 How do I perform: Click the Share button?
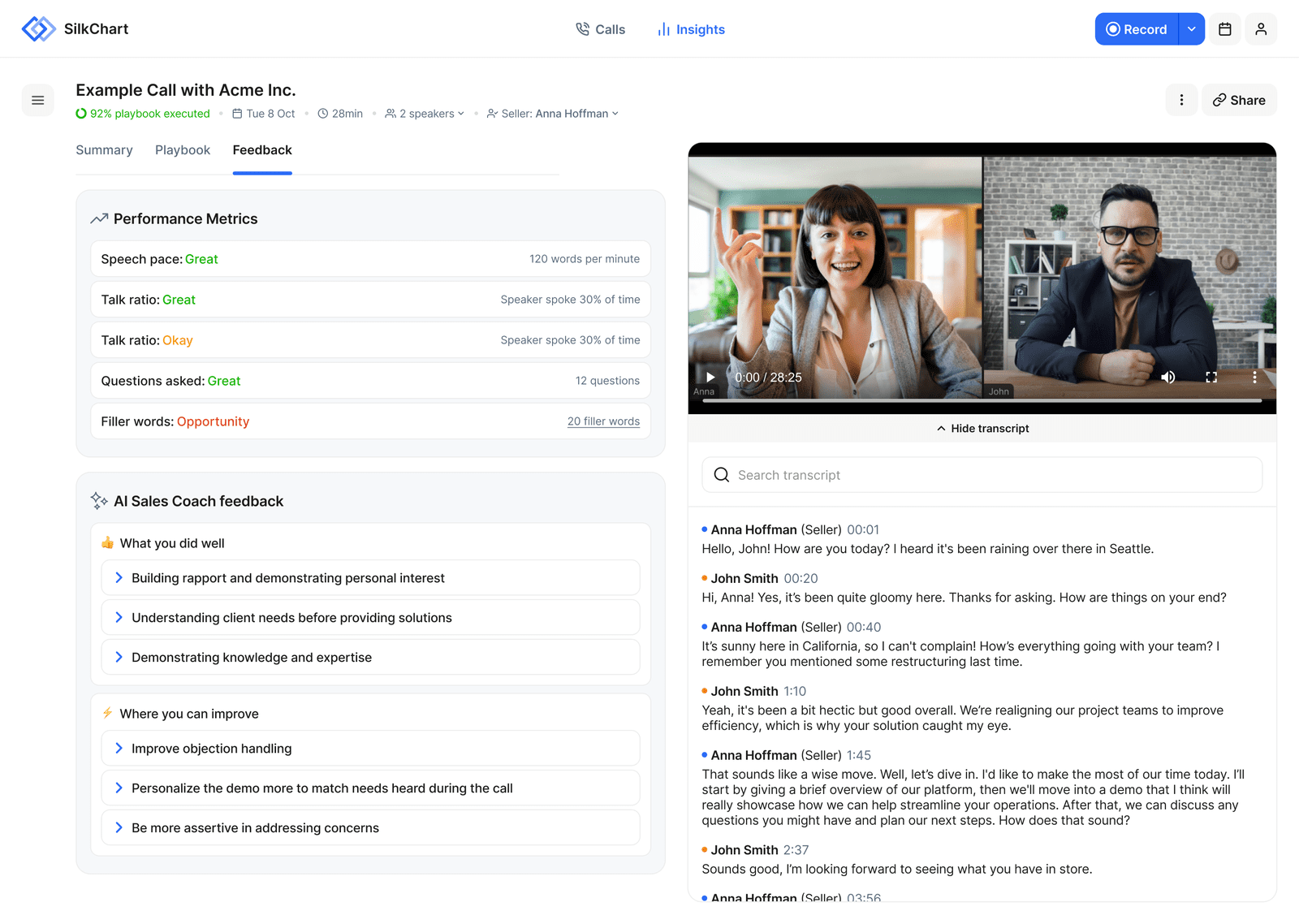coord(1239,101)
